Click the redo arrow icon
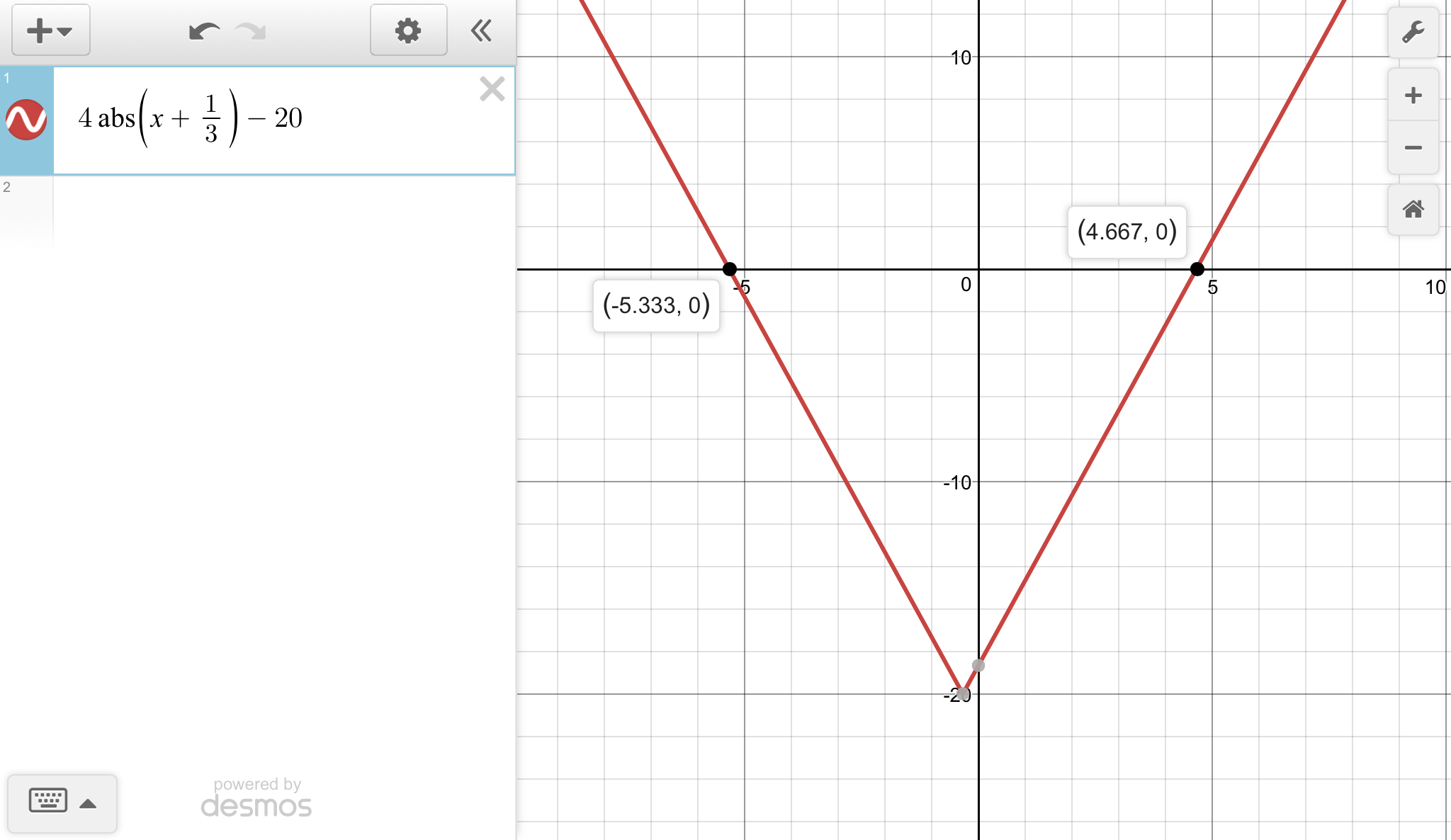Viewport: 1451px width, 840px height. point(251,31)
